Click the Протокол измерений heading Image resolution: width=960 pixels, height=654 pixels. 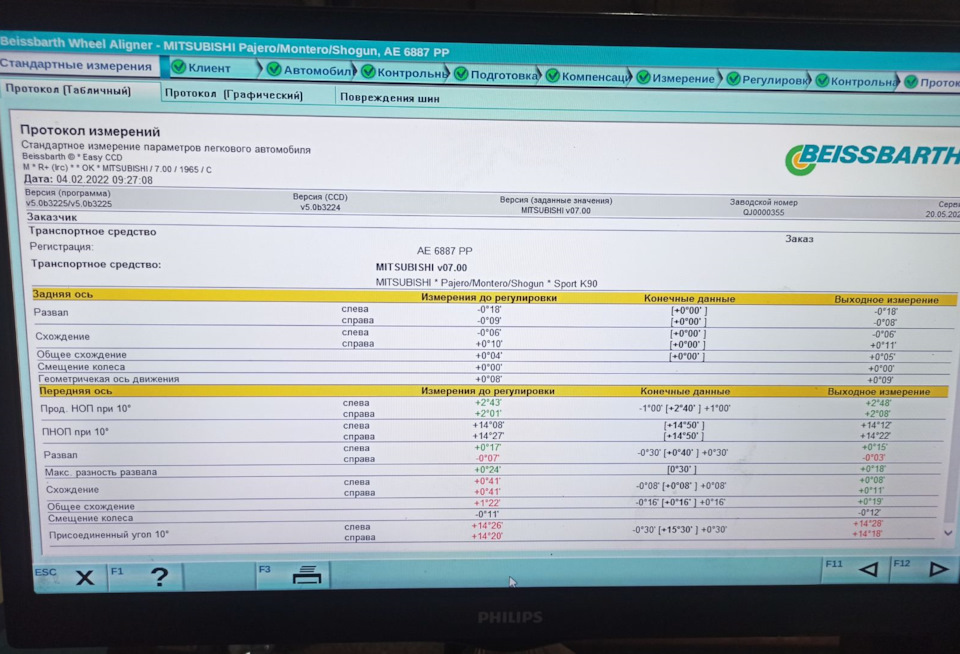click(x=90, y=131)
